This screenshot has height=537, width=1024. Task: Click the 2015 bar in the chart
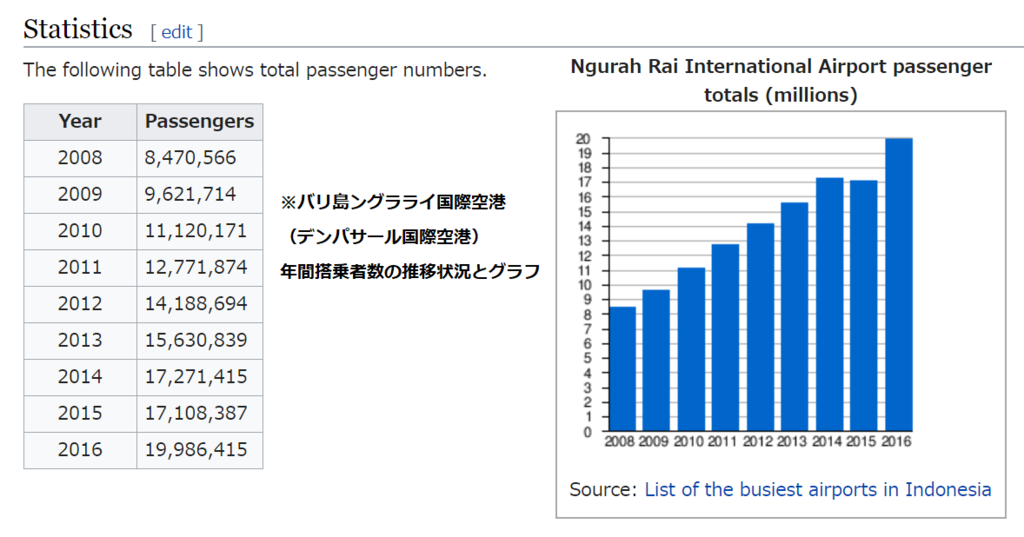coord(864,305)
